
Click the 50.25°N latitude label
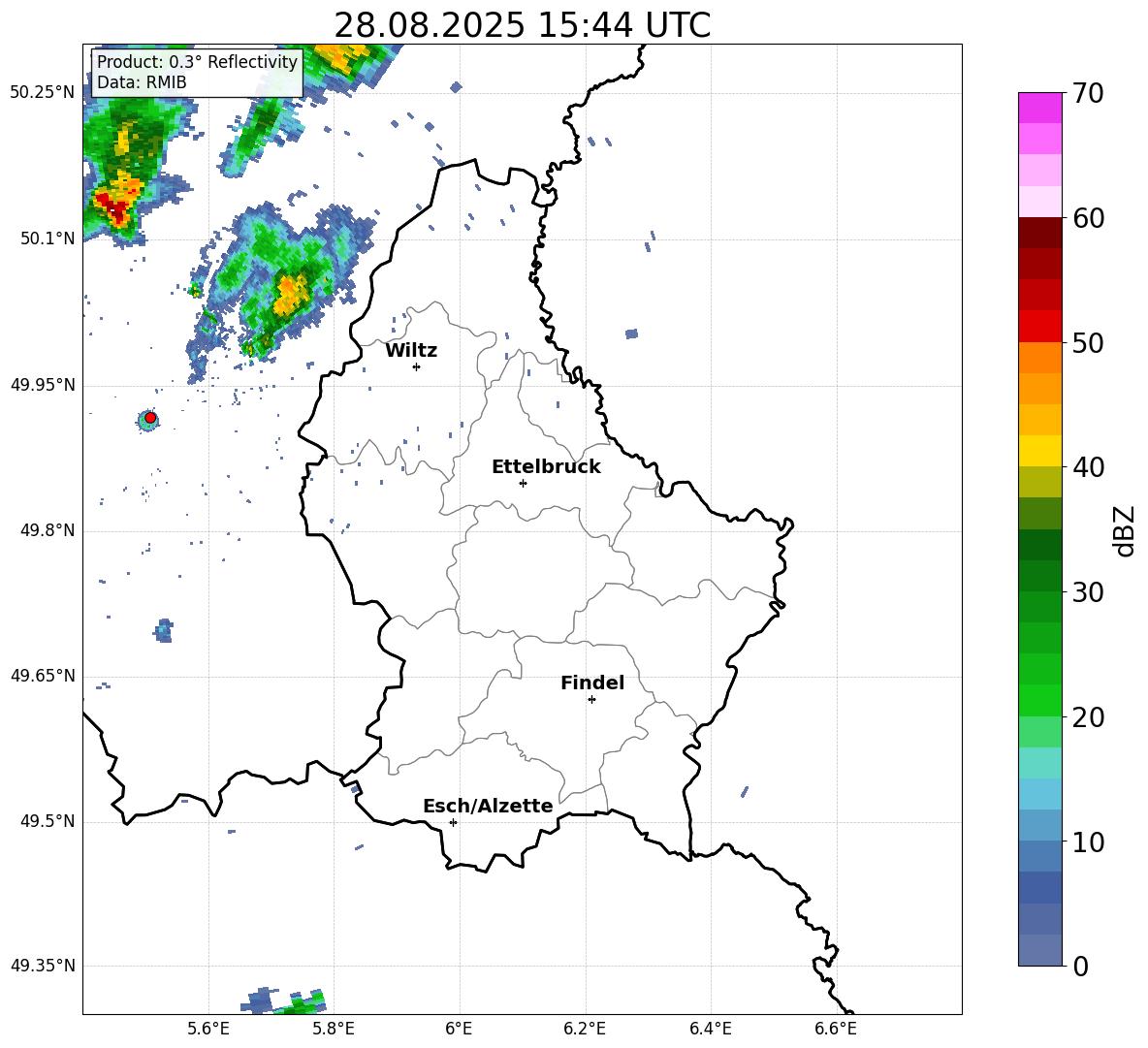tap(44, 94)
